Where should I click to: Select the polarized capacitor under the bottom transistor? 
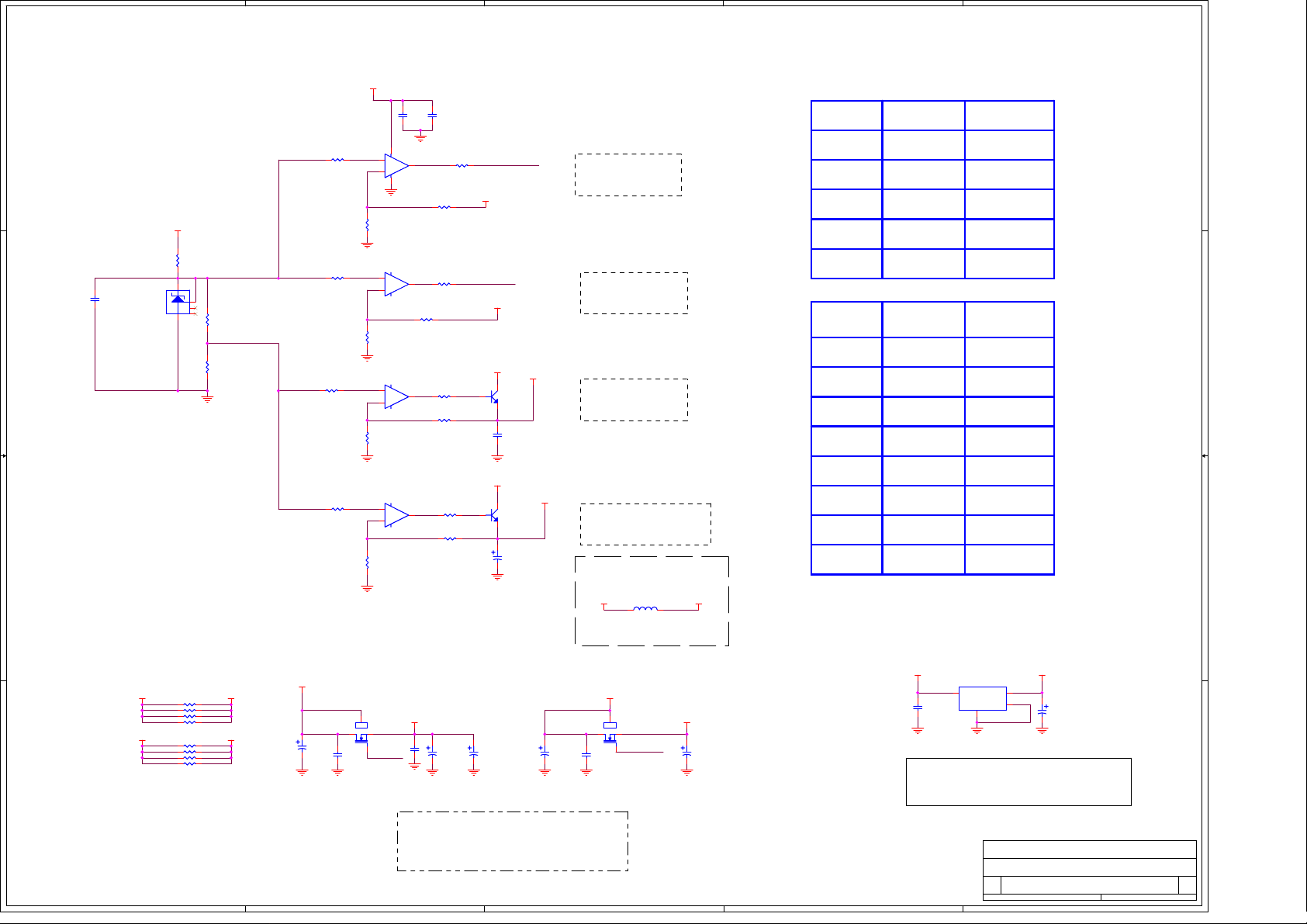pos(497,557)
